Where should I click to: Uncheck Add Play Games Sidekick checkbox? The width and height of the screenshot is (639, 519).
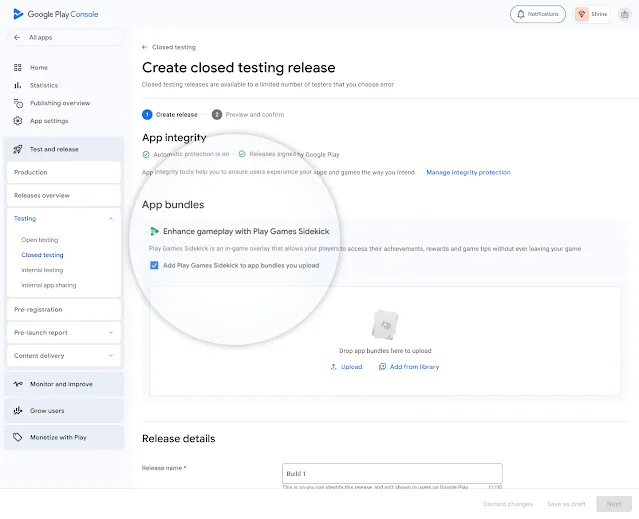154,265
